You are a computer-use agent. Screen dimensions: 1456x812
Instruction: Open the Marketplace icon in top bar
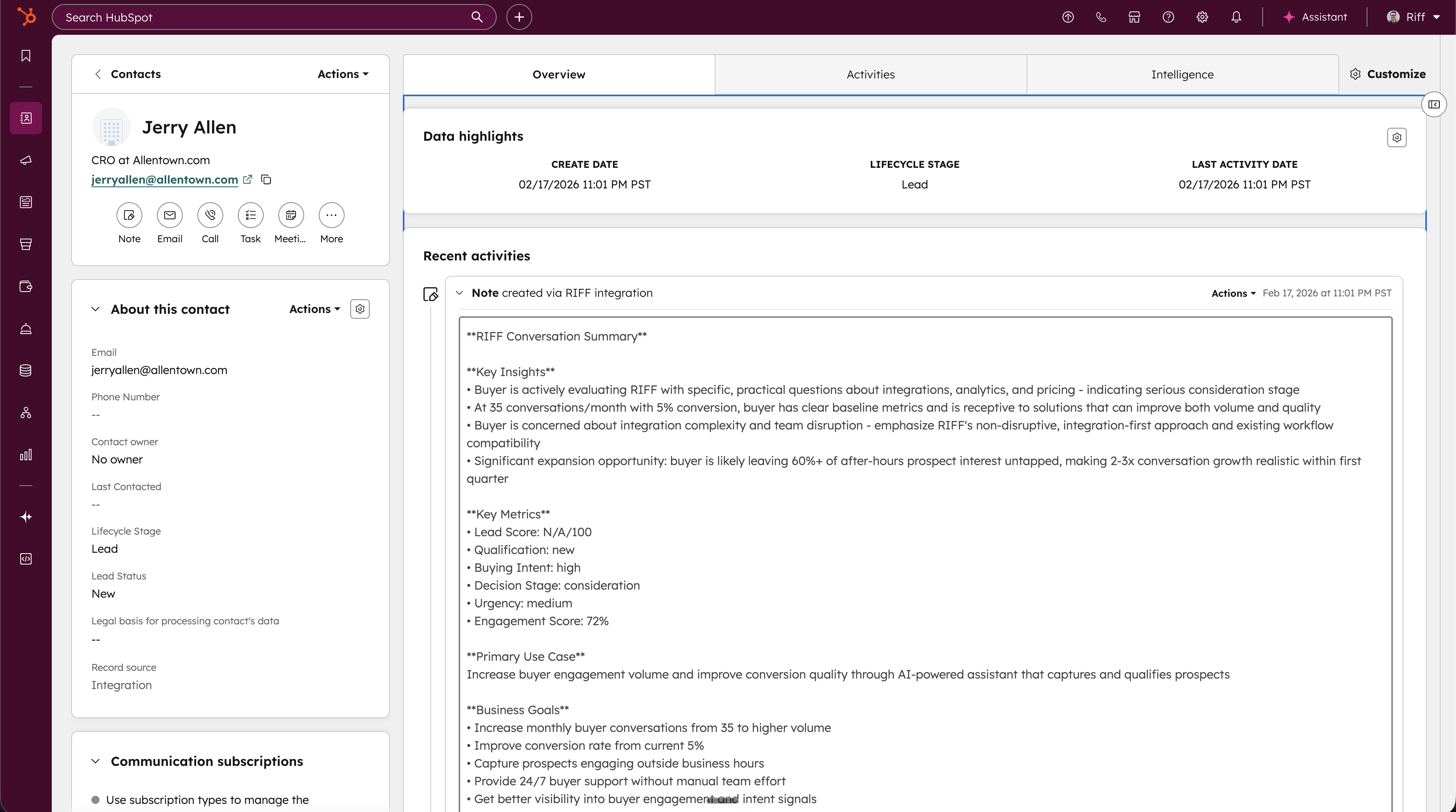1134,17
